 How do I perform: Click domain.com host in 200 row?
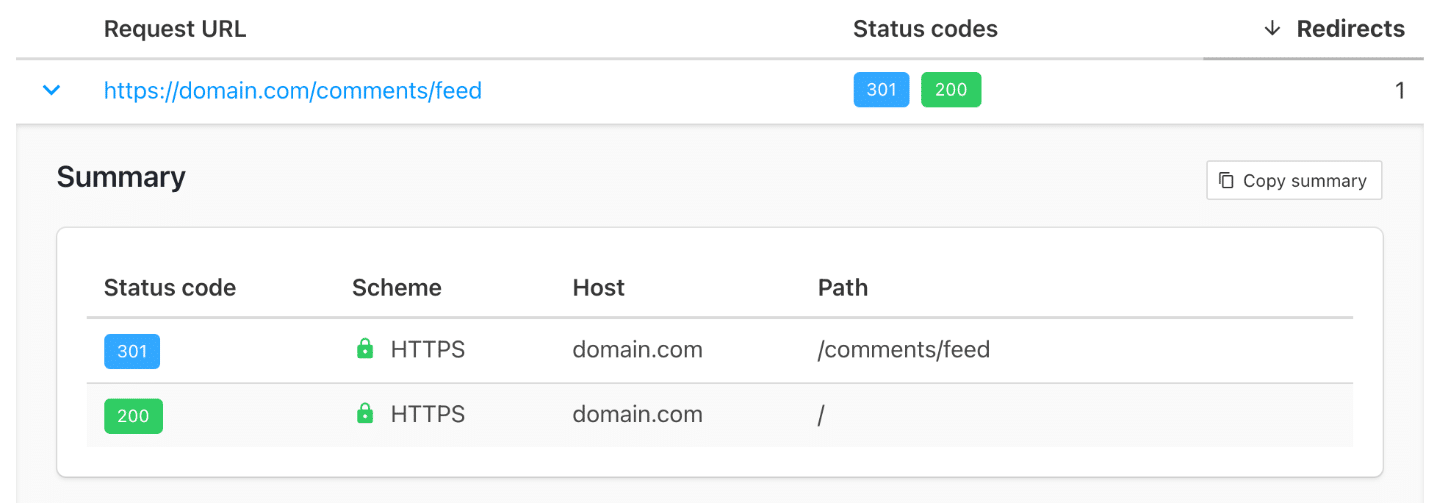[x=637, y=414]
